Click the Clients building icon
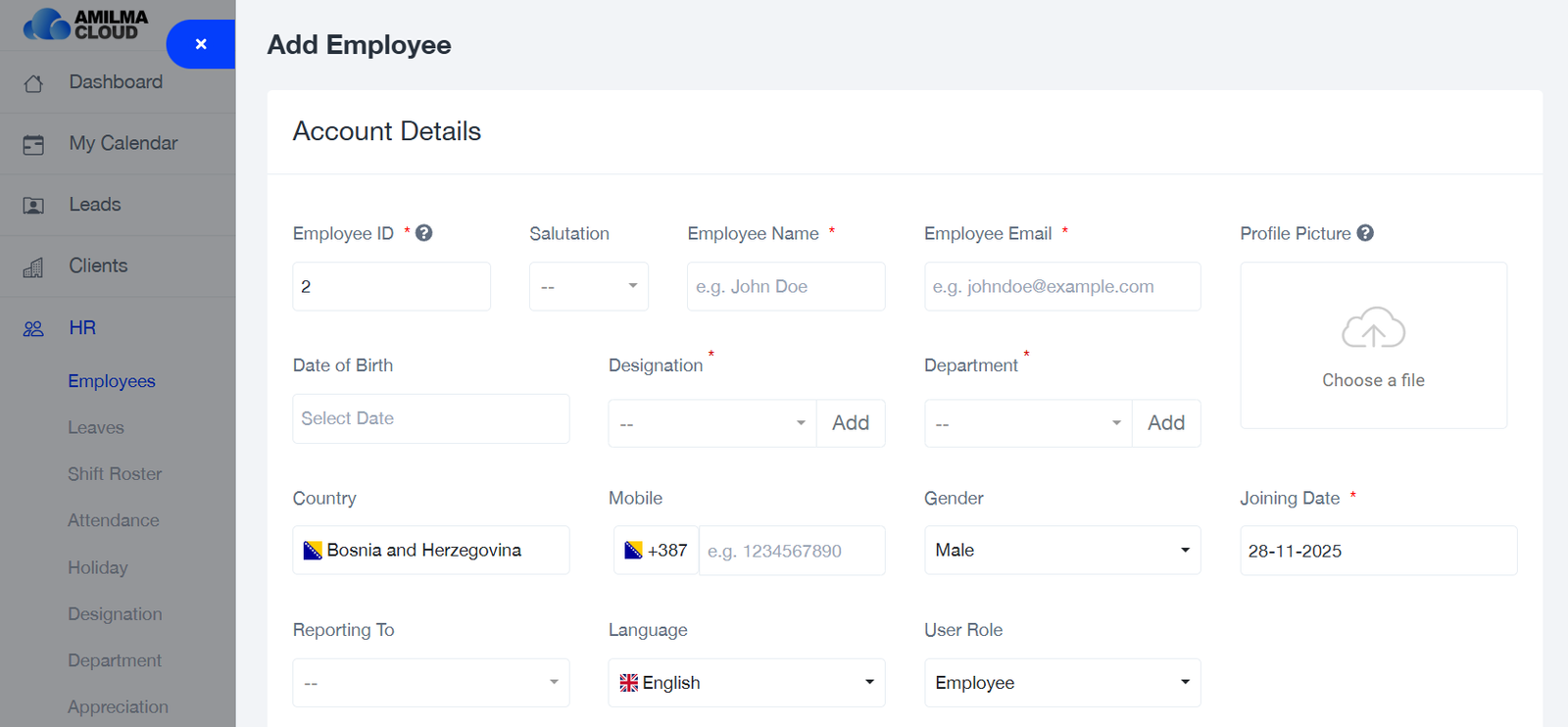The width and height of the screenshot is (1568, 727). (x=33, y=267)
